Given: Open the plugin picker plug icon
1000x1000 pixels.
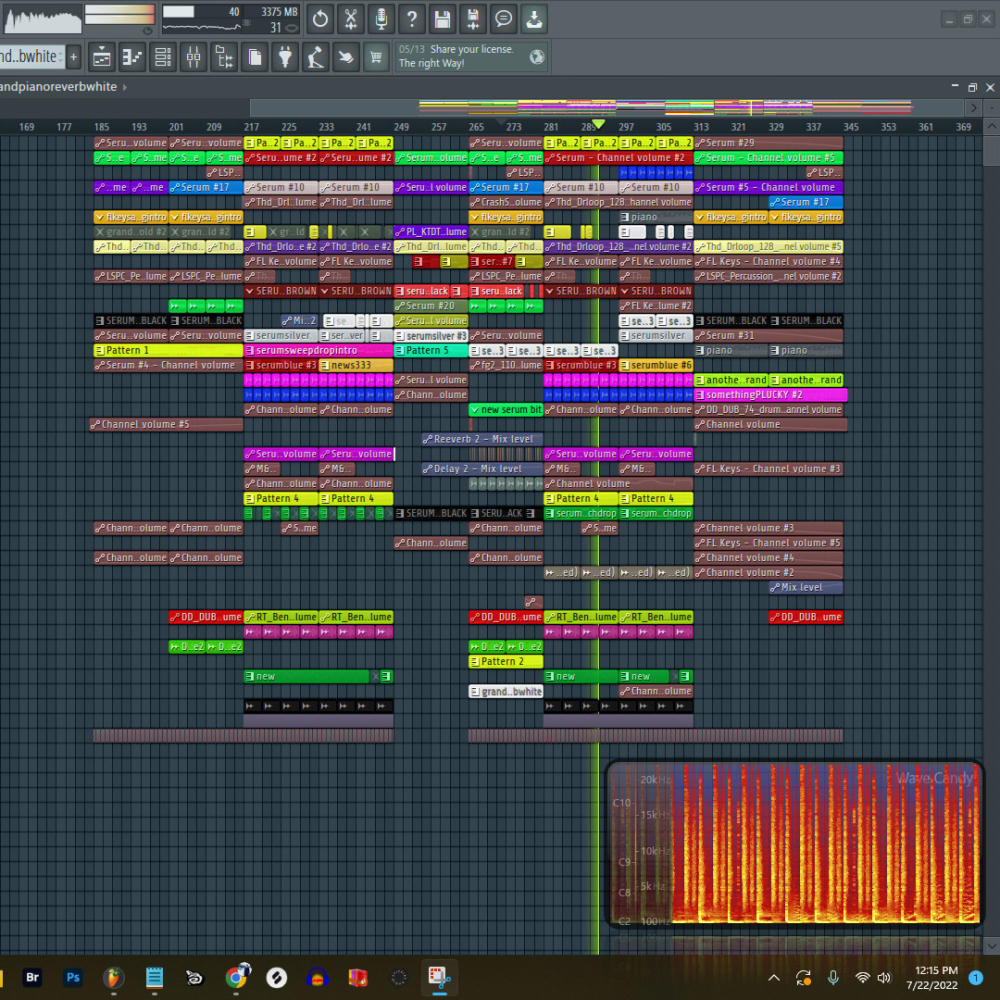Looking at the screenshot, I should tap(286, 57).
